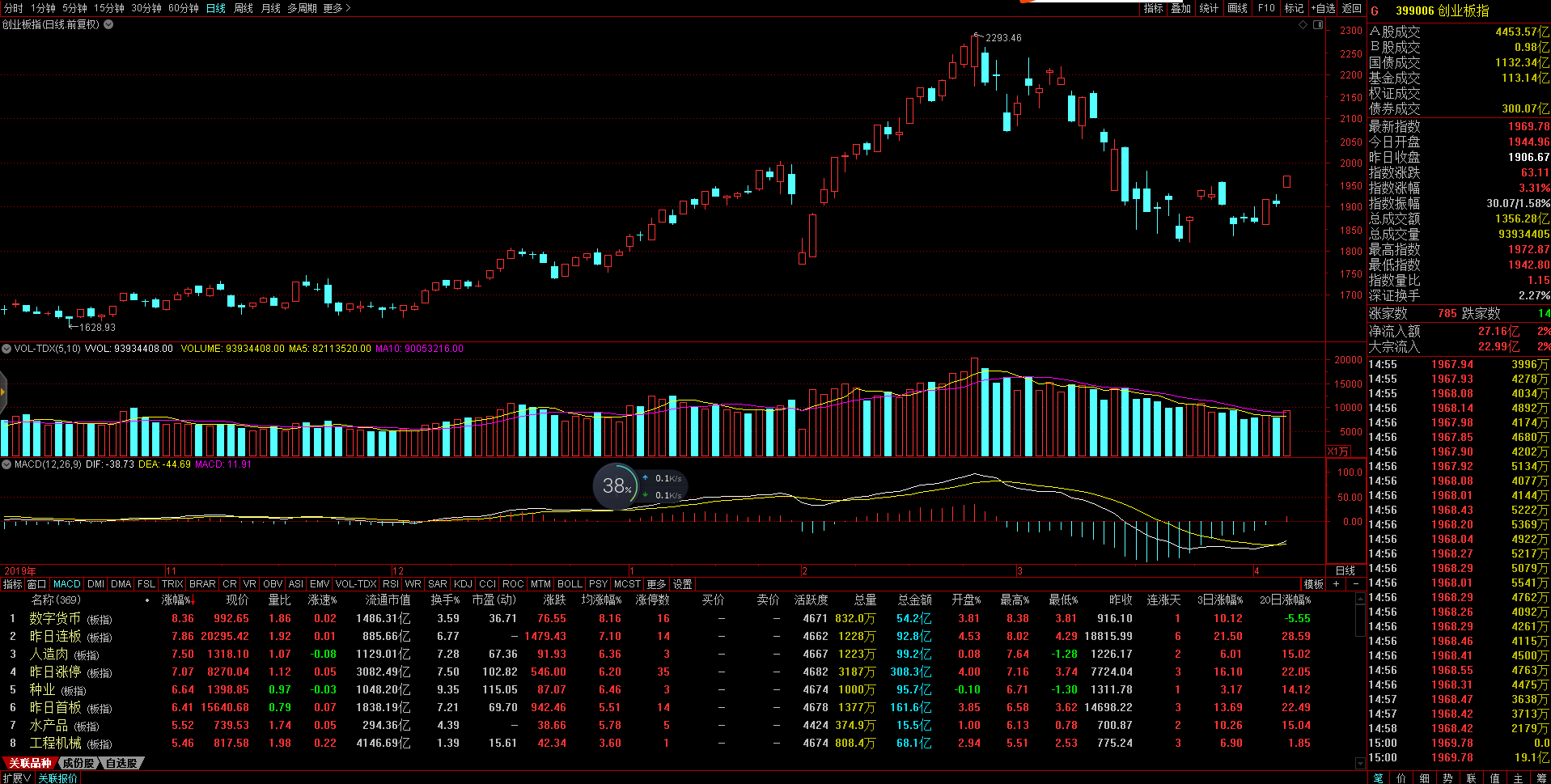
Task: Select the 细 tab at bottom right
Action: click(1424, 778)
